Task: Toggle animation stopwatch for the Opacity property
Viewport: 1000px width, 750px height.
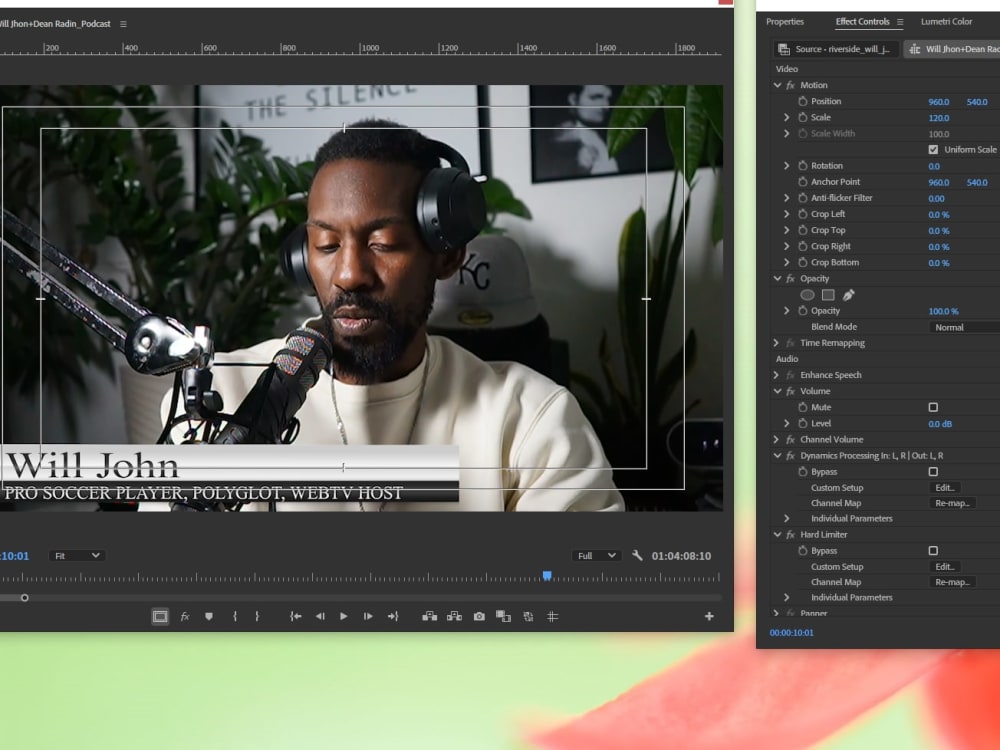Action: tap(803, 311)
